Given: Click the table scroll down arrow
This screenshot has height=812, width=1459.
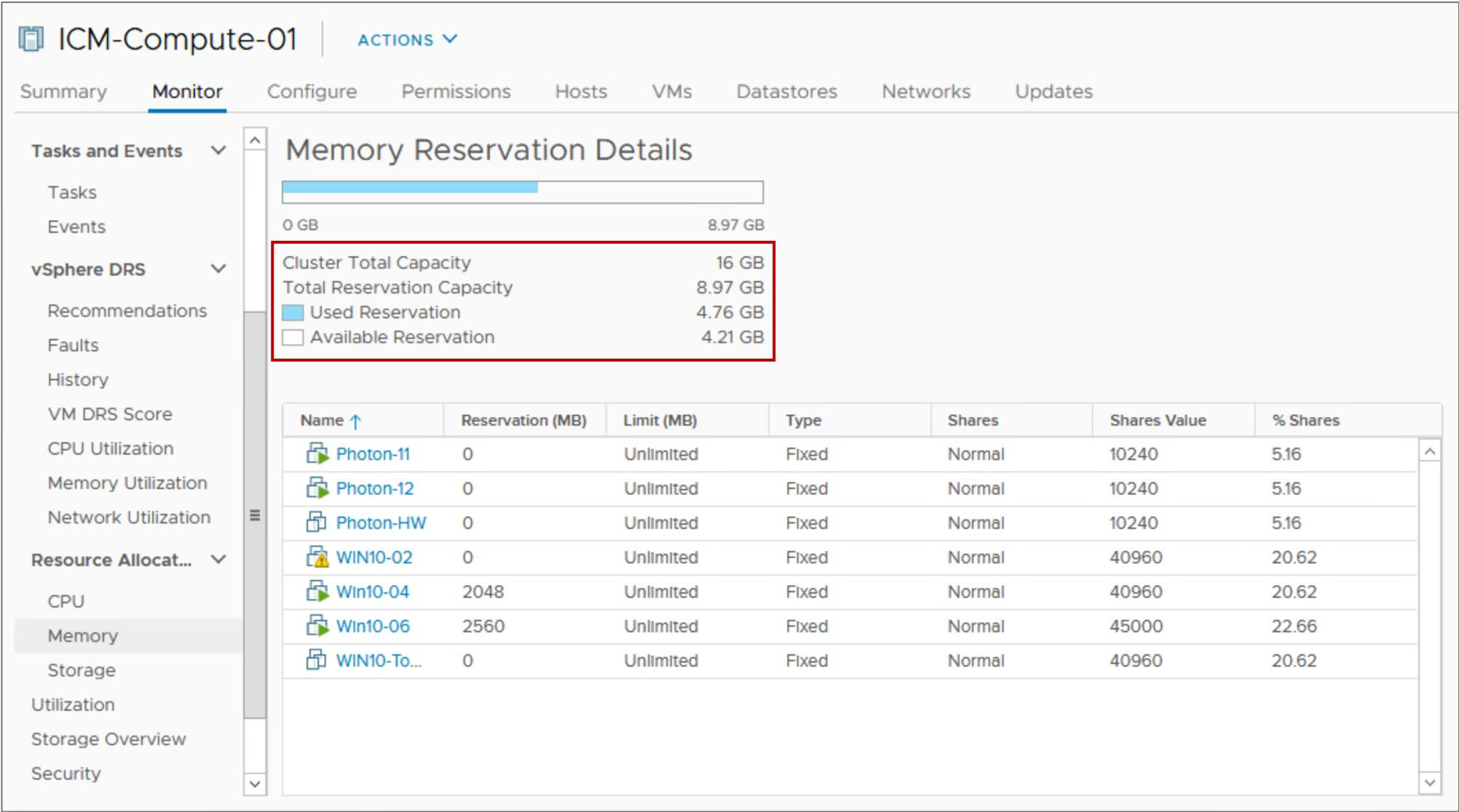Looking at the screenshot, I should click(x=1430, y=782).
